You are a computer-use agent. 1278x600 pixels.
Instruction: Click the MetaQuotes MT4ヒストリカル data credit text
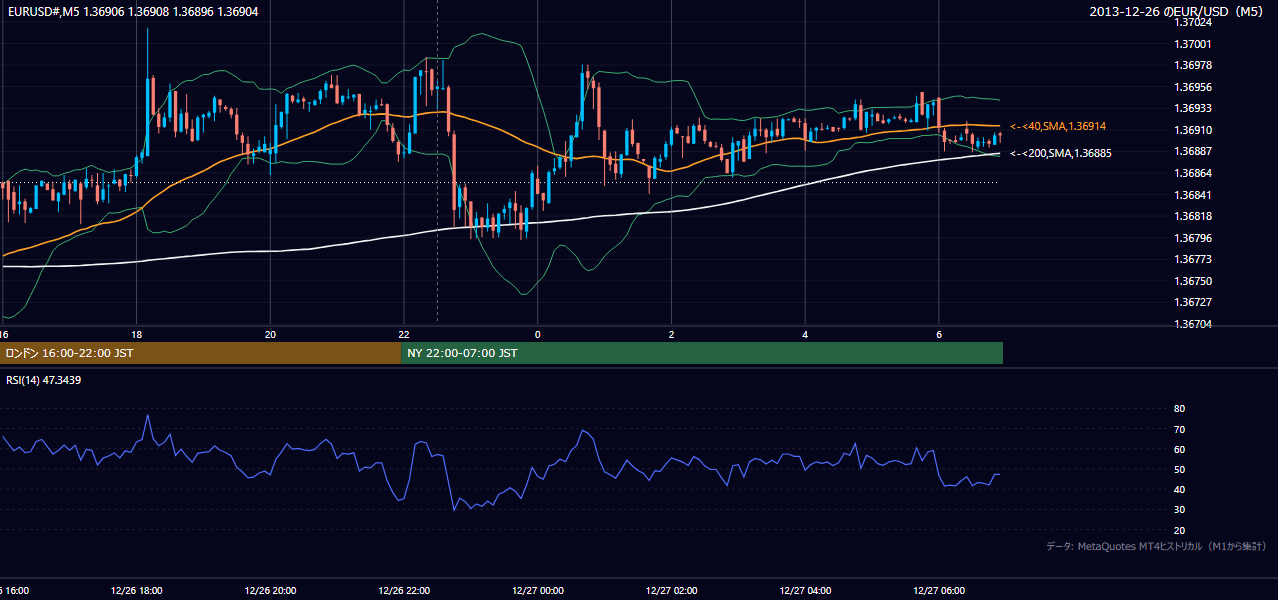point(1156,547)
